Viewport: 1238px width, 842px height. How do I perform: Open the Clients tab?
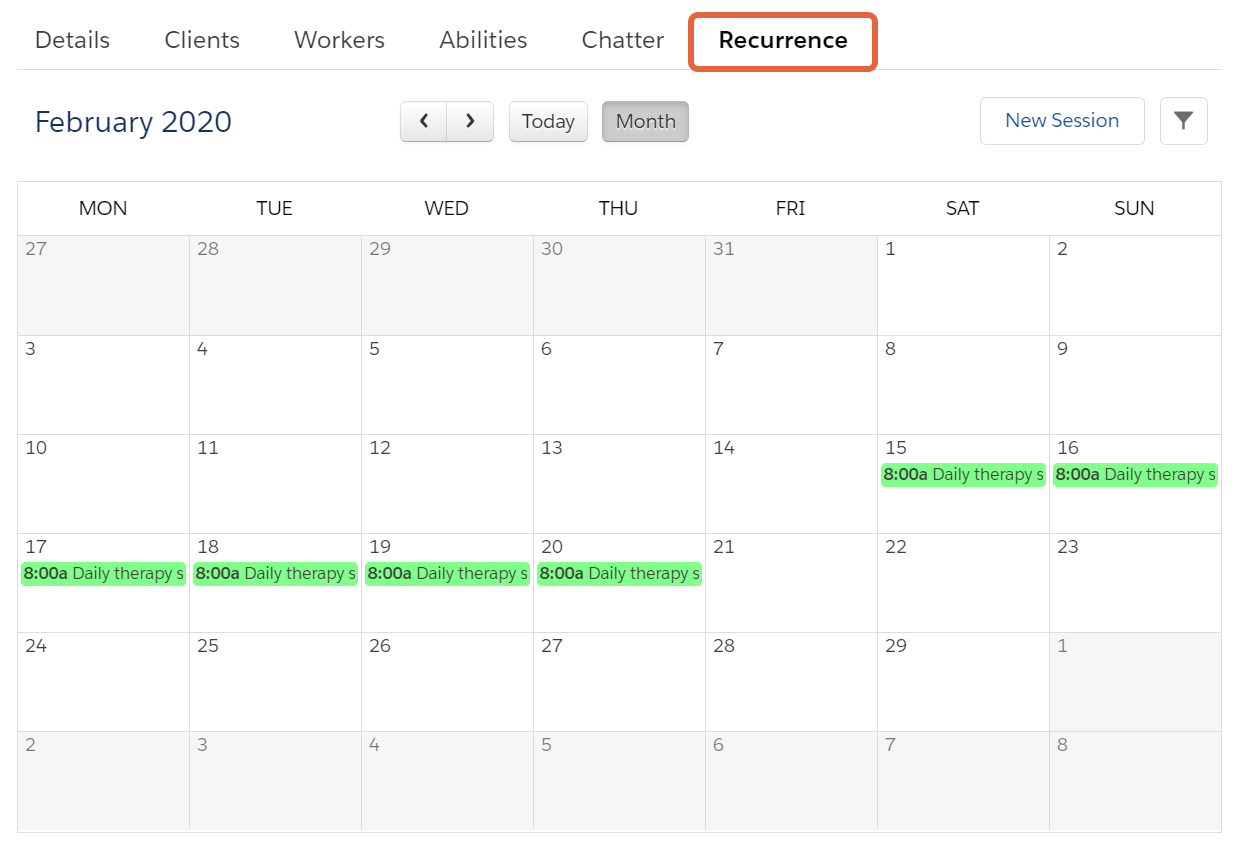(202, 40)
